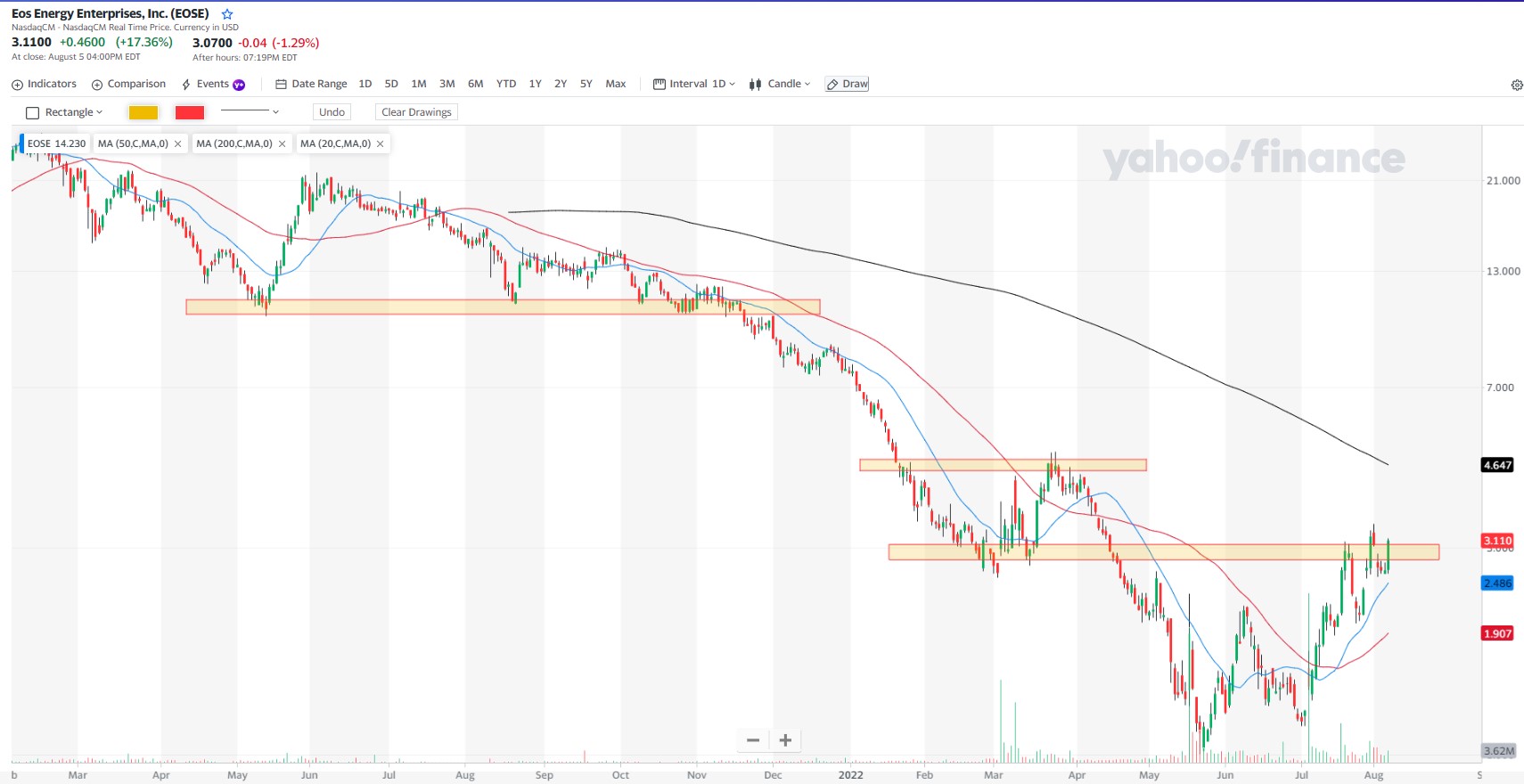Select the 5Y date range
Image resolution: width=1524 pixels, height=784 pixels.
coord(586,84)
